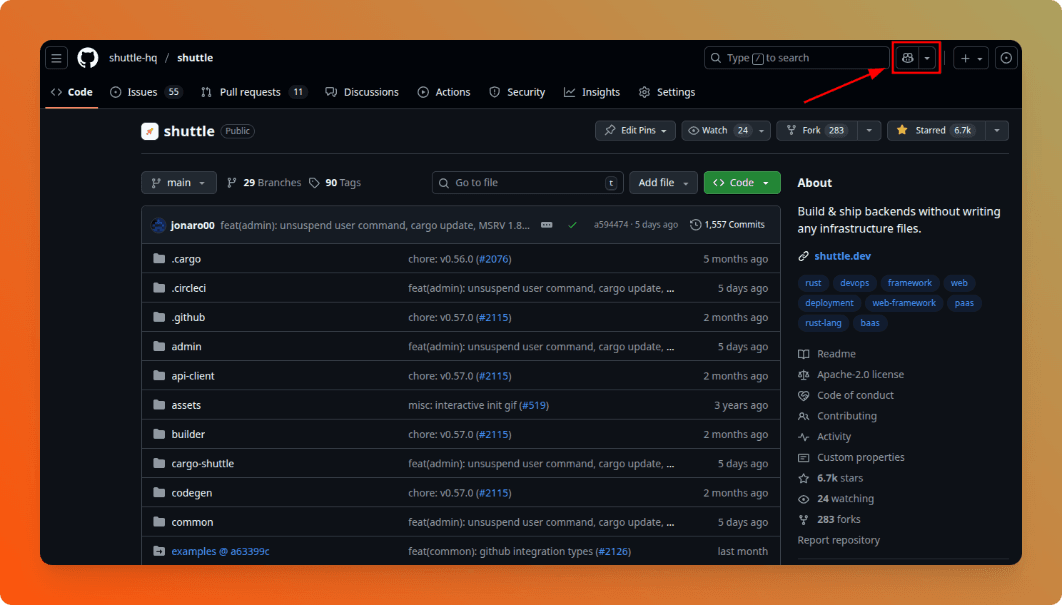
Task: Open the commit history clock icon
Action: coord(697,224)
